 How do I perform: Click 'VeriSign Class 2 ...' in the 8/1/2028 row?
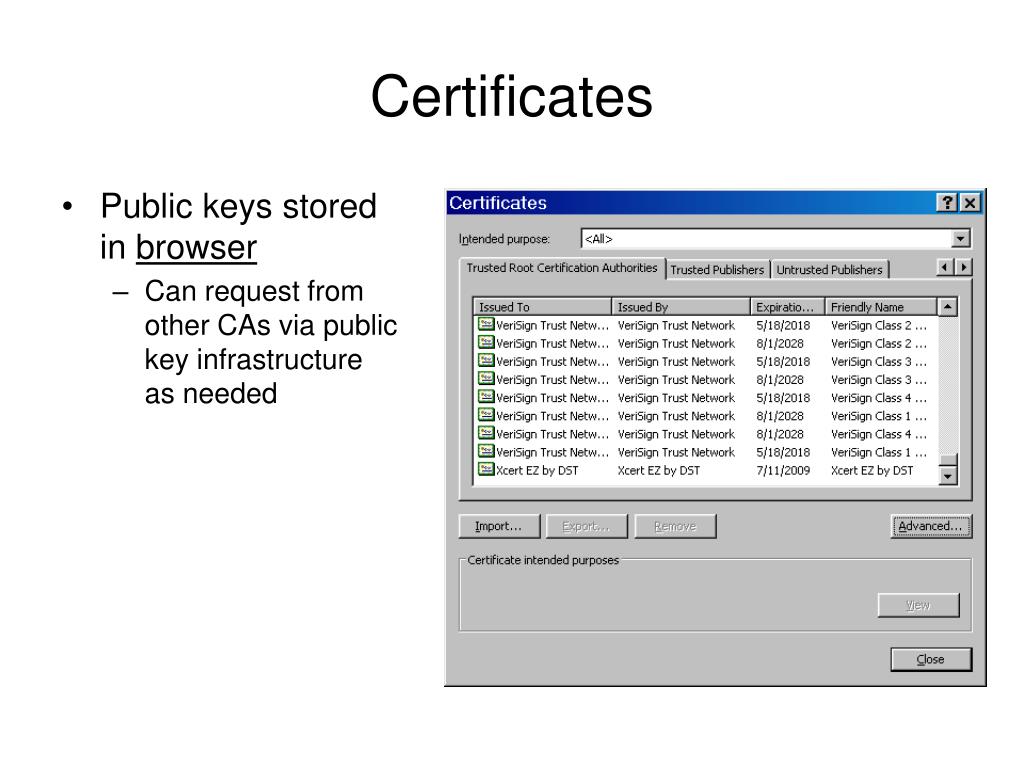pyautogui.click(x=878, y=344)
